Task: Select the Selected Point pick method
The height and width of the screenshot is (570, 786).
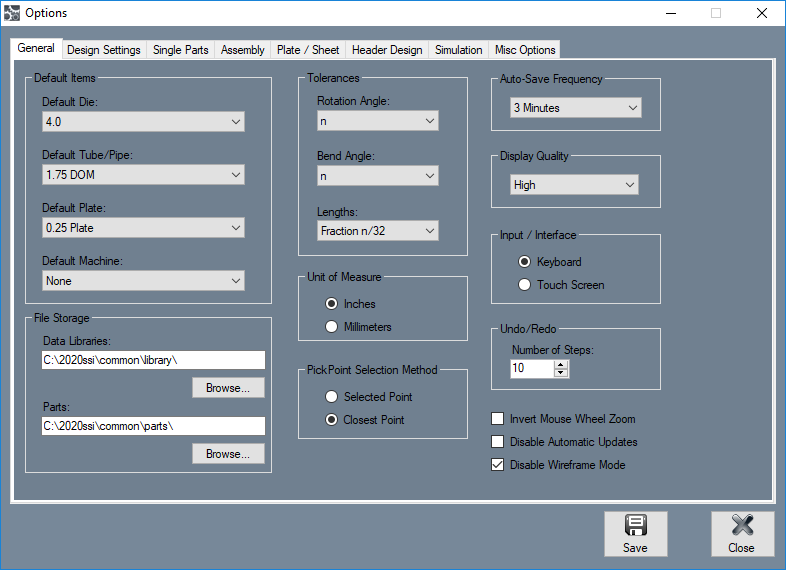Action: [x=333, y=397]
